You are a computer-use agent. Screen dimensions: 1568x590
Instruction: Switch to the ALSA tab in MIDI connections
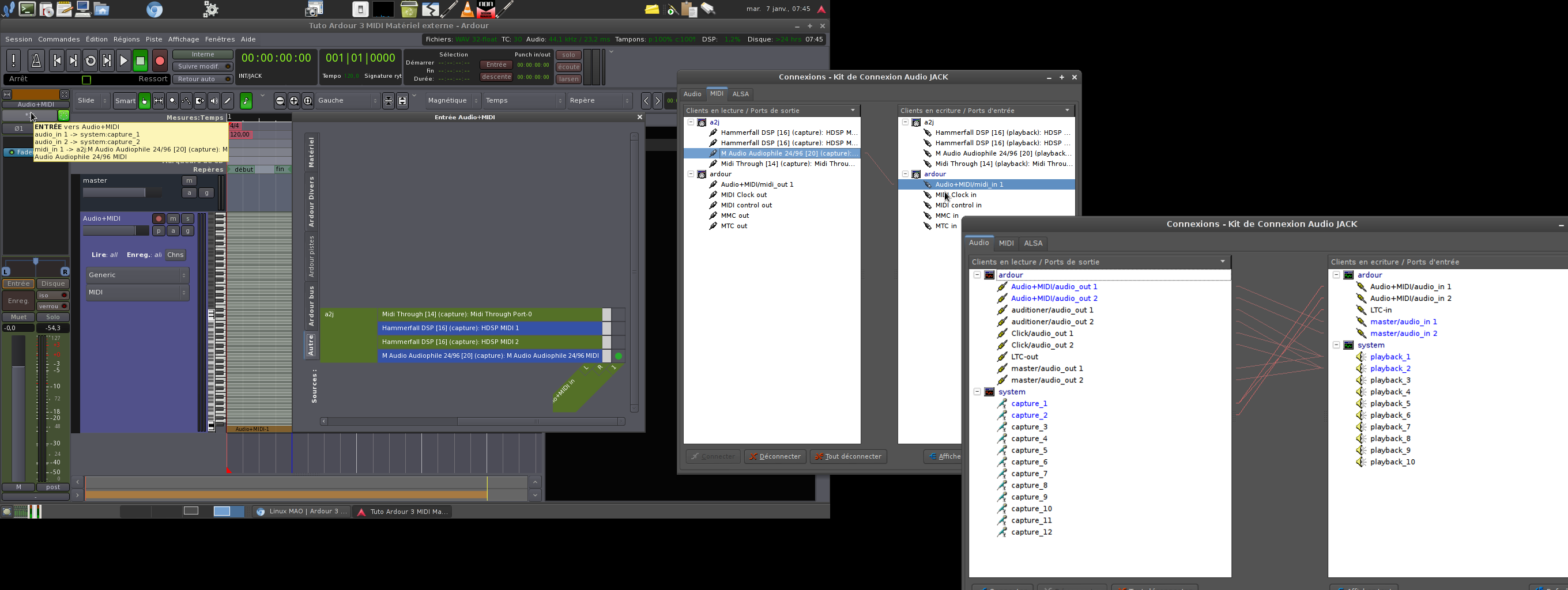pyautogui.click(x=740, y=94)
